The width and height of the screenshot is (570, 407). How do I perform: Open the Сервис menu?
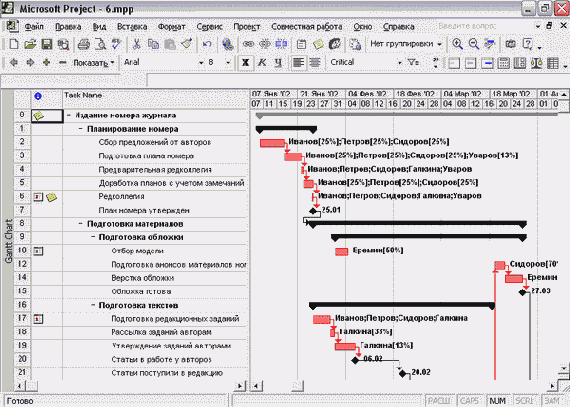point(209,27)
